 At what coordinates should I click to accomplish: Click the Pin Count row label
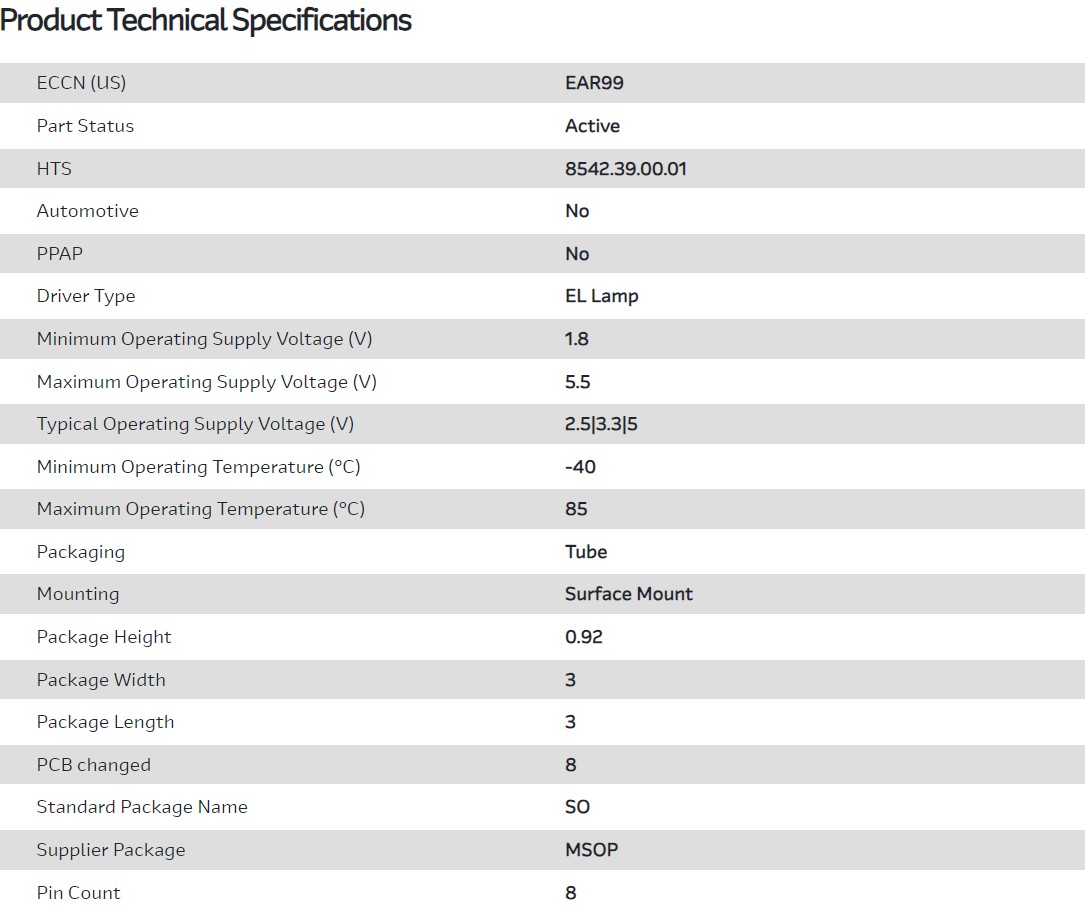pos(78,893)
